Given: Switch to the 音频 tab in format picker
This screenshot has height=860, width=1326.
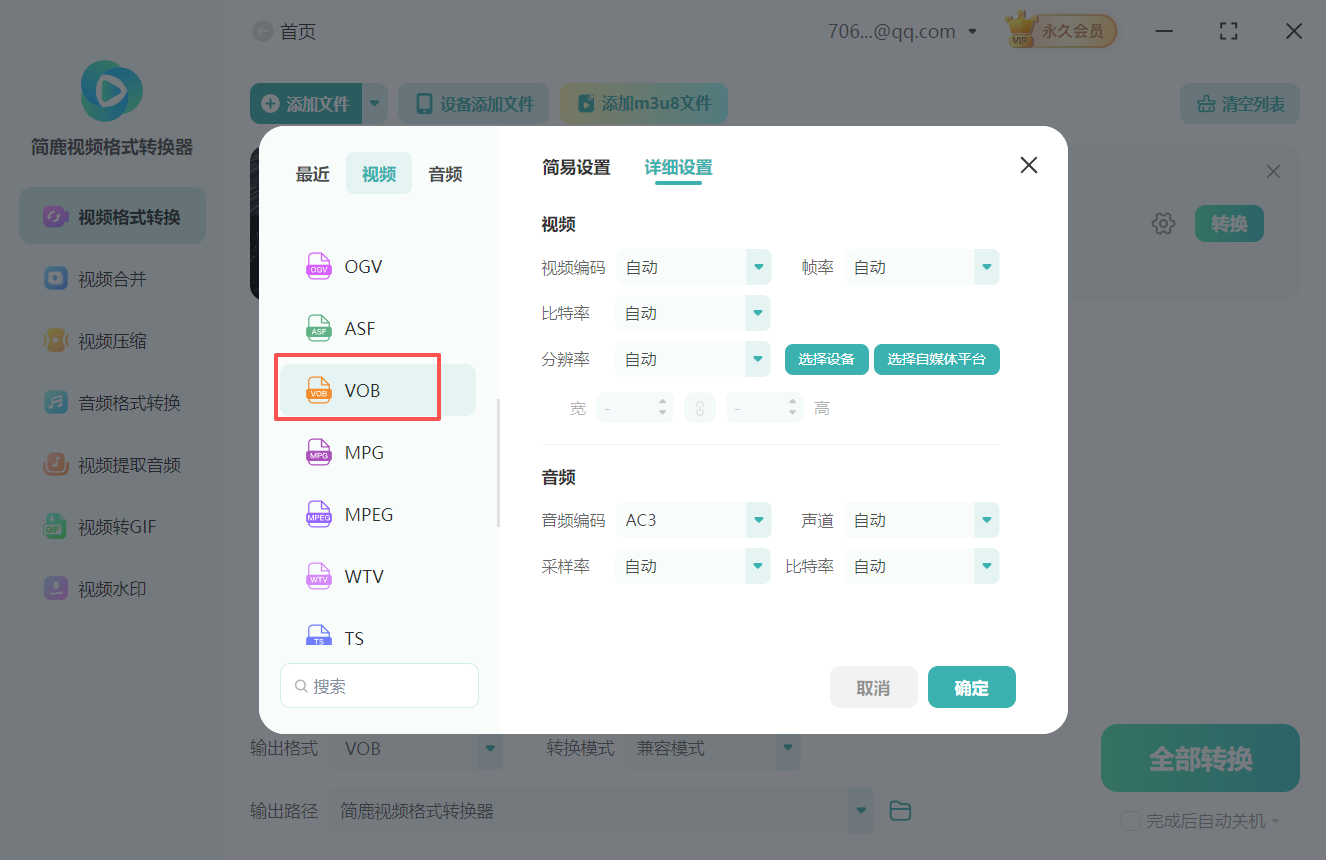Looking at the screenshot, I should click(444, 173).
